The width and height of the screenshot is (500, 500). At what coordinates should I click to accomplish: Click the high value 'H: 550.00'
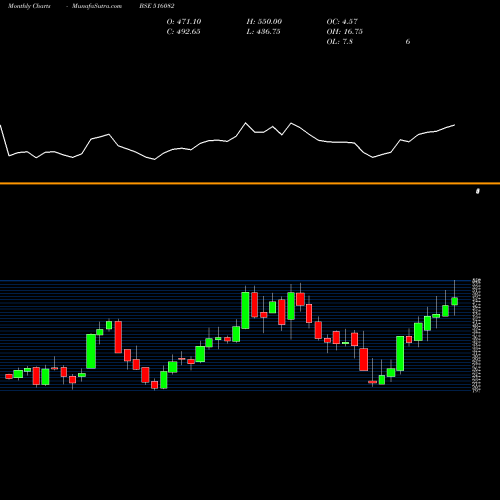264,22
